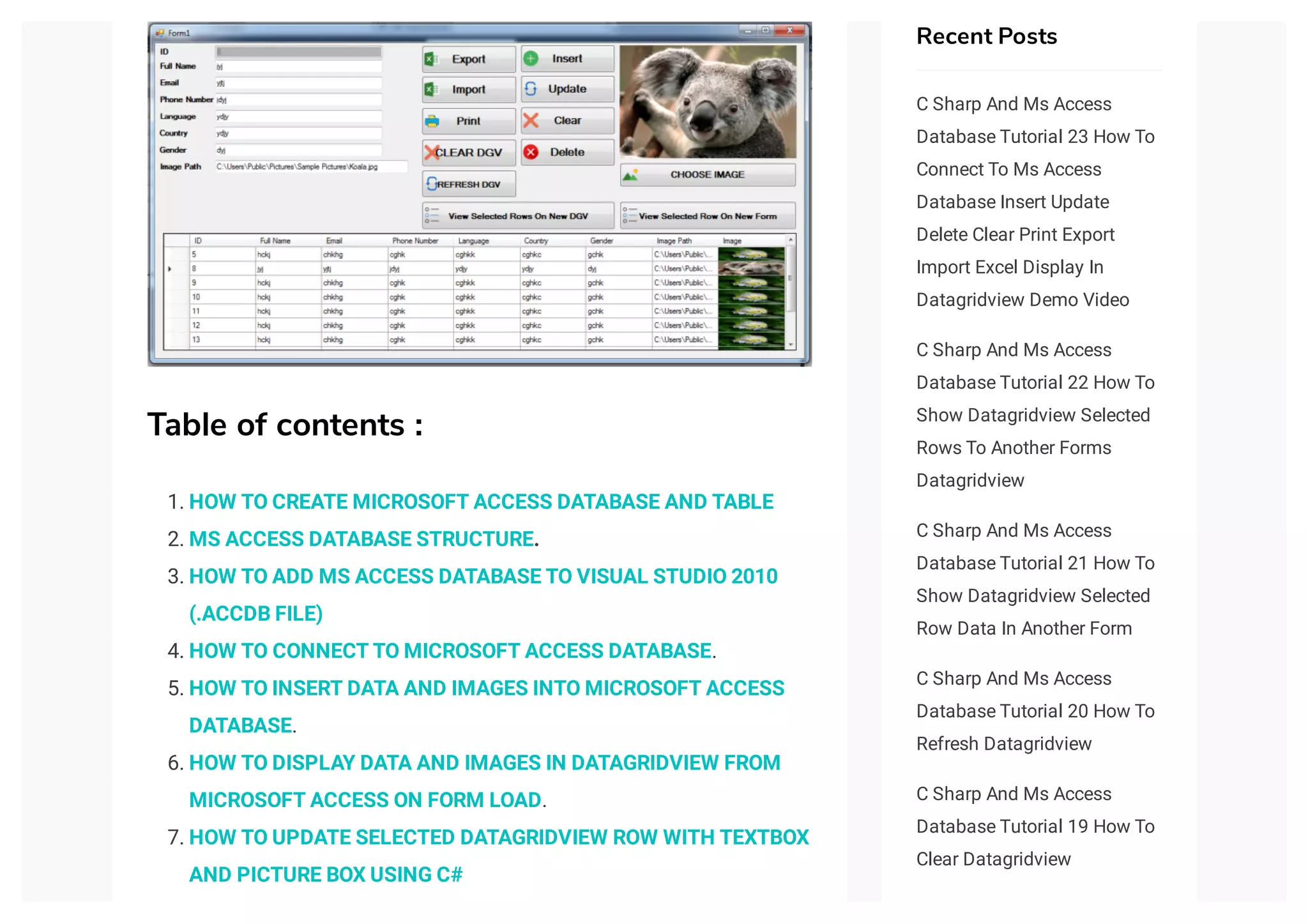1308x924 pixels.
Task: Click the Print button in Form1
Action: click(x=468, y=121)
